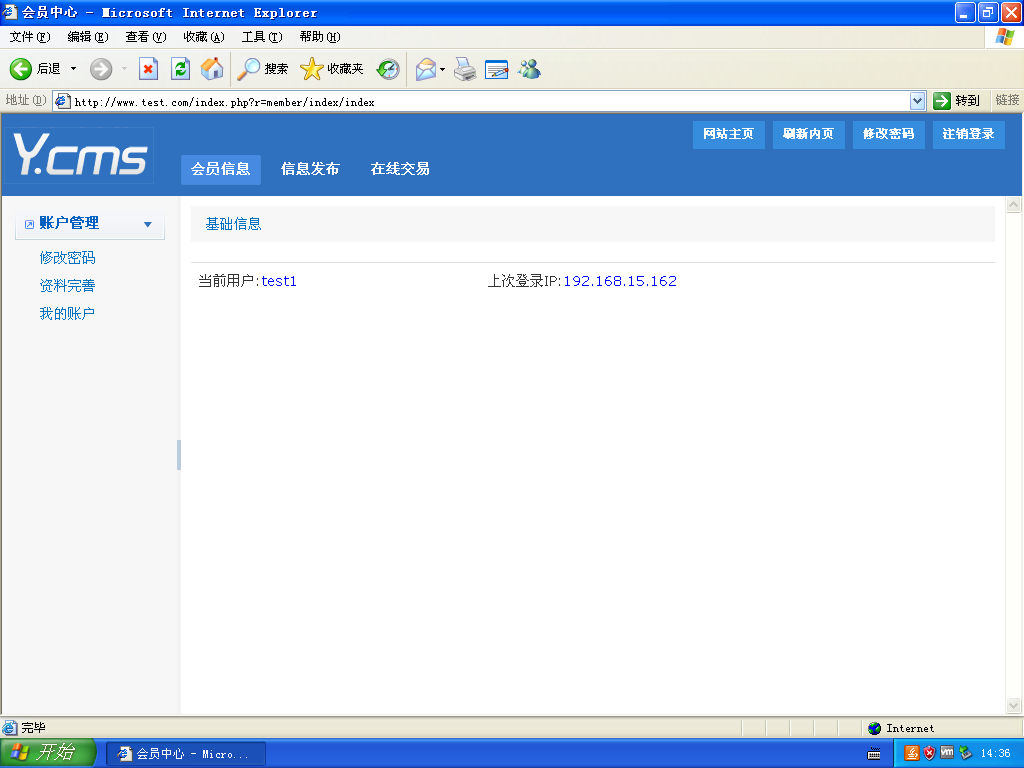The height and width of the screenshot is (768, 1024).
Task: Click the Forward arrow toolbar icon
Action: point(101,69)
